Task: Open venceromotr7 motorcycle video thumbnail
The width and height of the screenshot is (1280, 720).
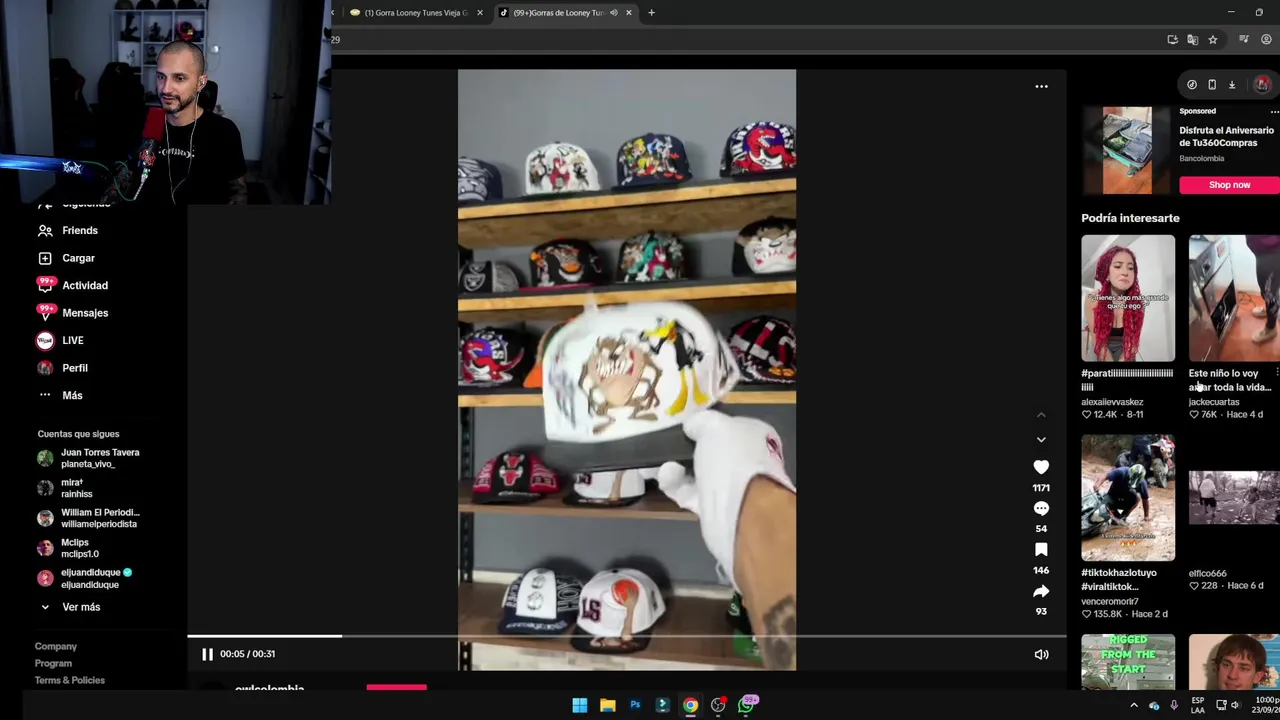Action: pyautogui.click(x=1128, y=498)
